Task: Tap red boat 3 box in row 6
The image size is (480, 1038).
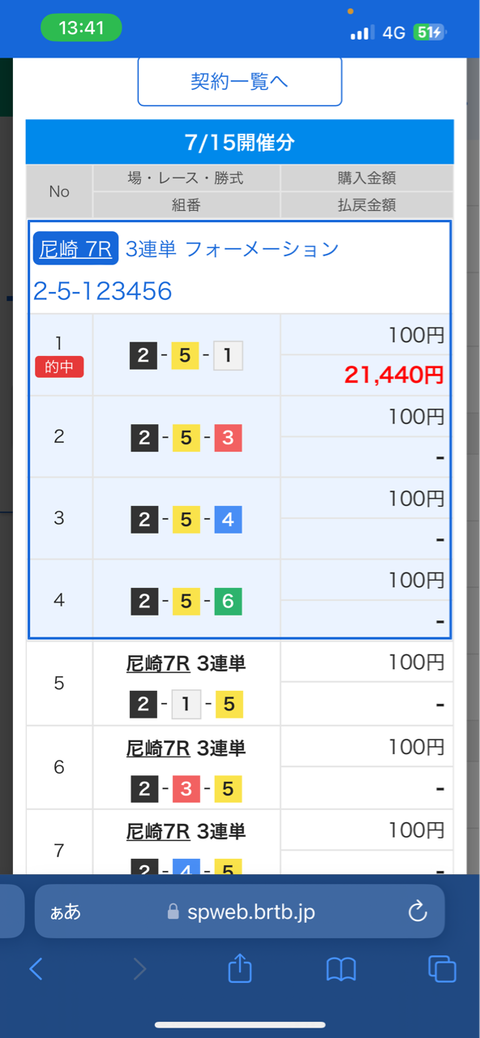Action: tap(186, 788)
